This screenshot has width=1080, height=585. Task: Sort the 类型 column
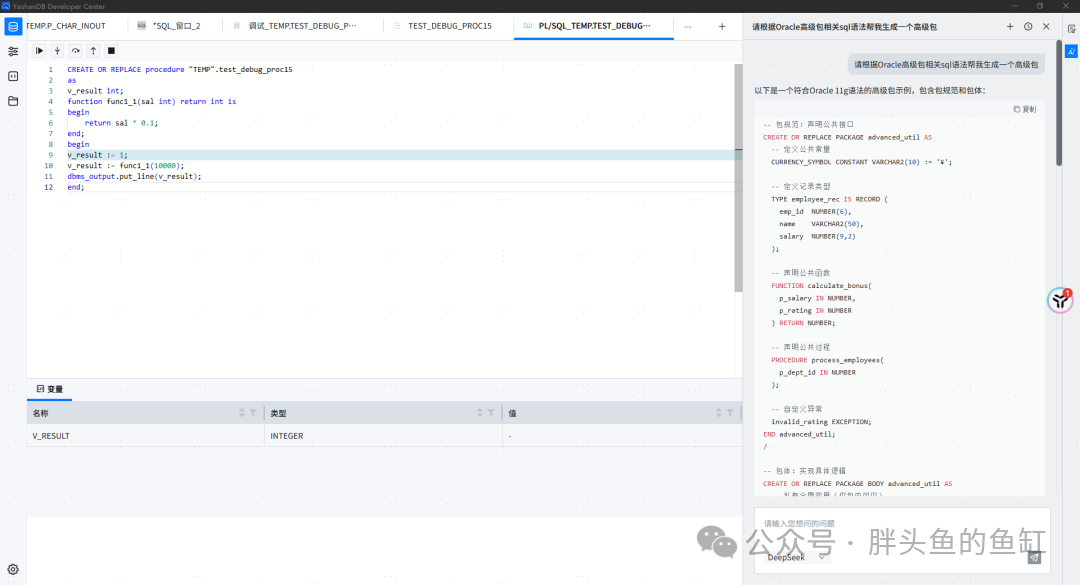coord(479,413)
